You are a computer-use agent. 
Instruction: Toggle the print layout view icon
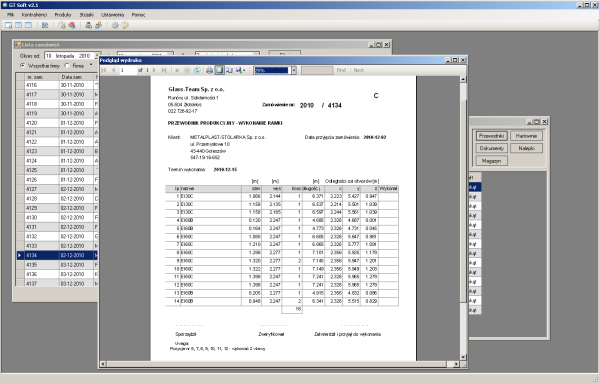click(x=219, y=70)
